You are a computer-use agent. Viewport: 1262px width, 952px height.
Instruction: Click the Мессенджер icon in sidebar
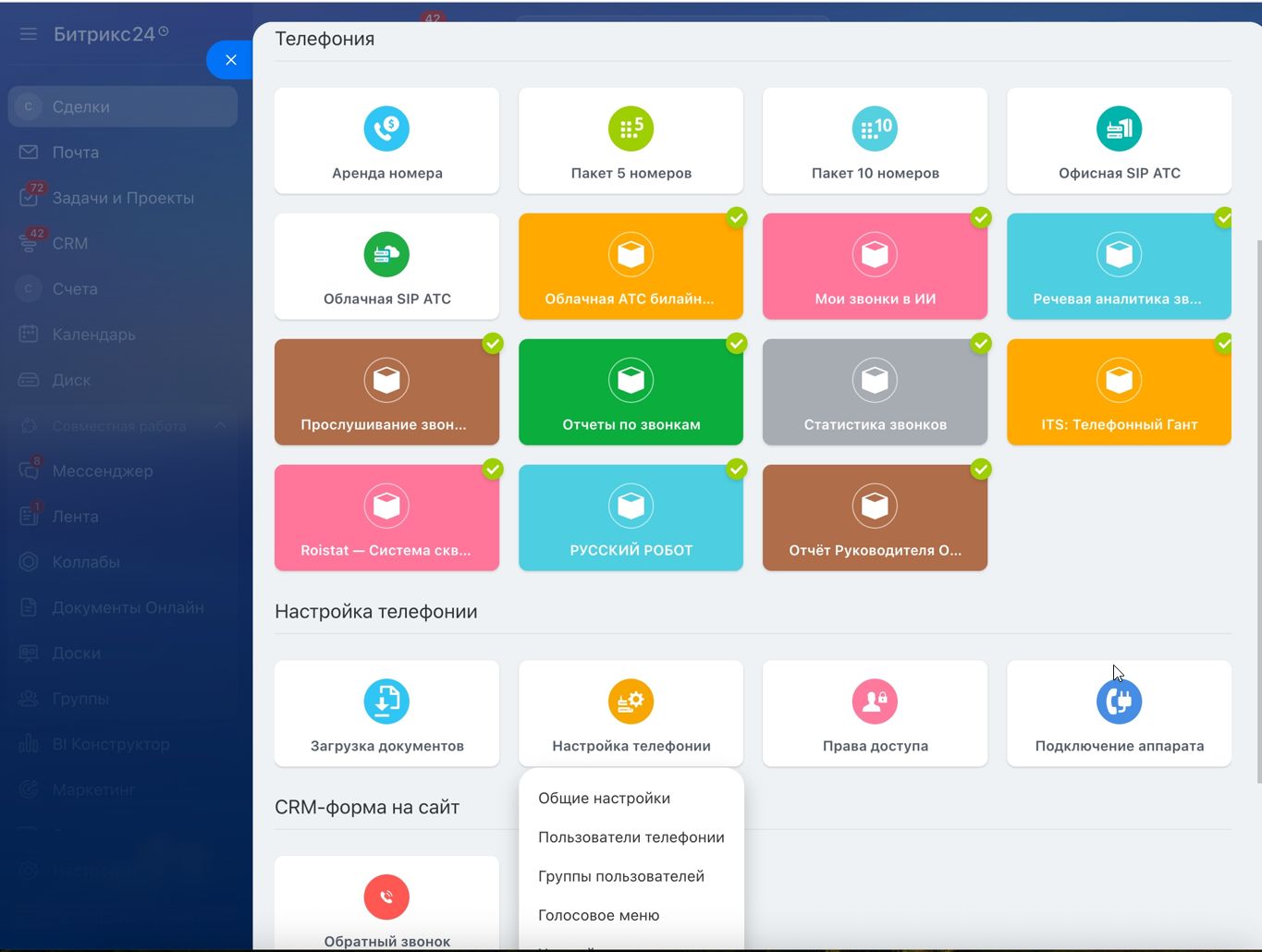pyautogui.click(x=29, y=471)
